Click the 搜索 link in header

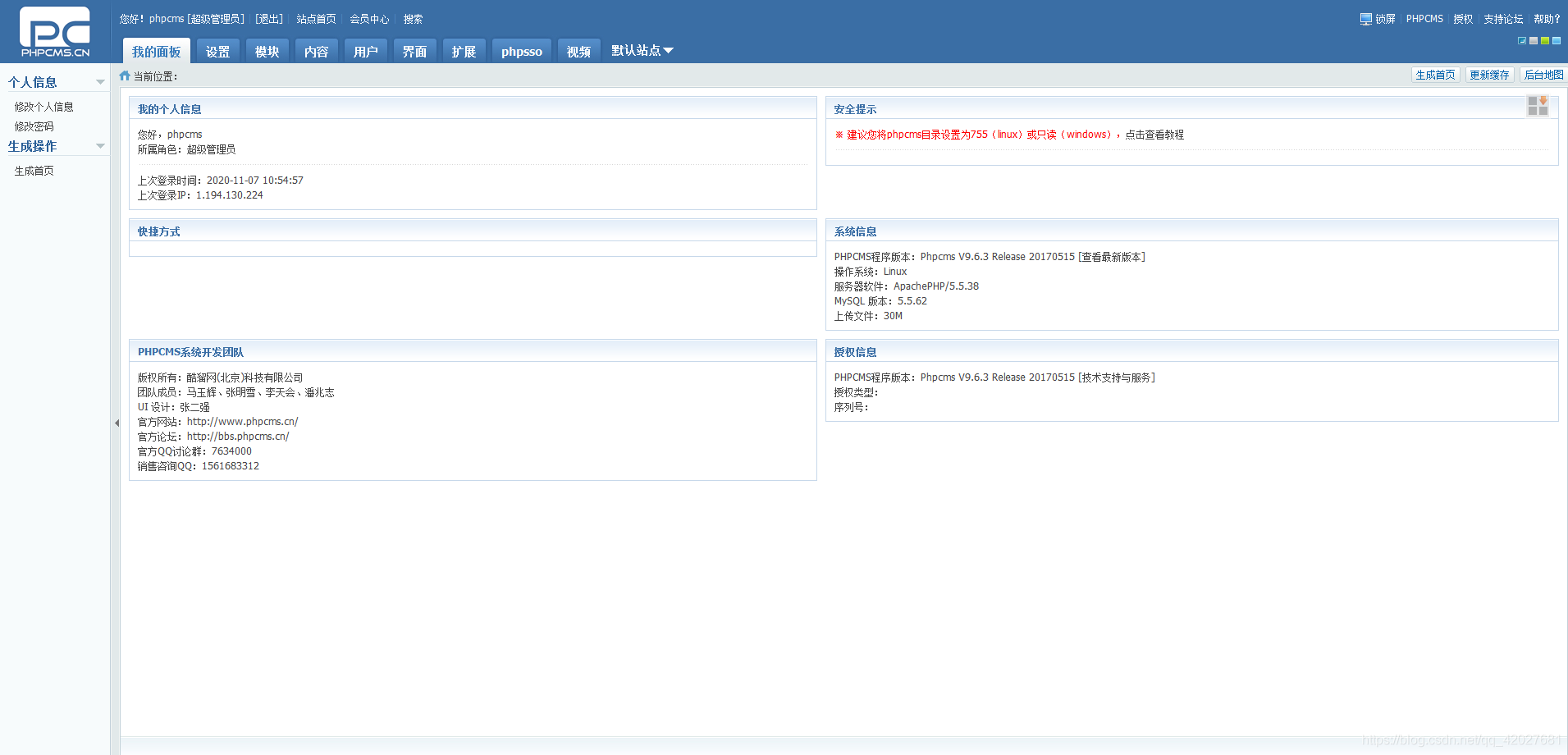coord(413,19)
